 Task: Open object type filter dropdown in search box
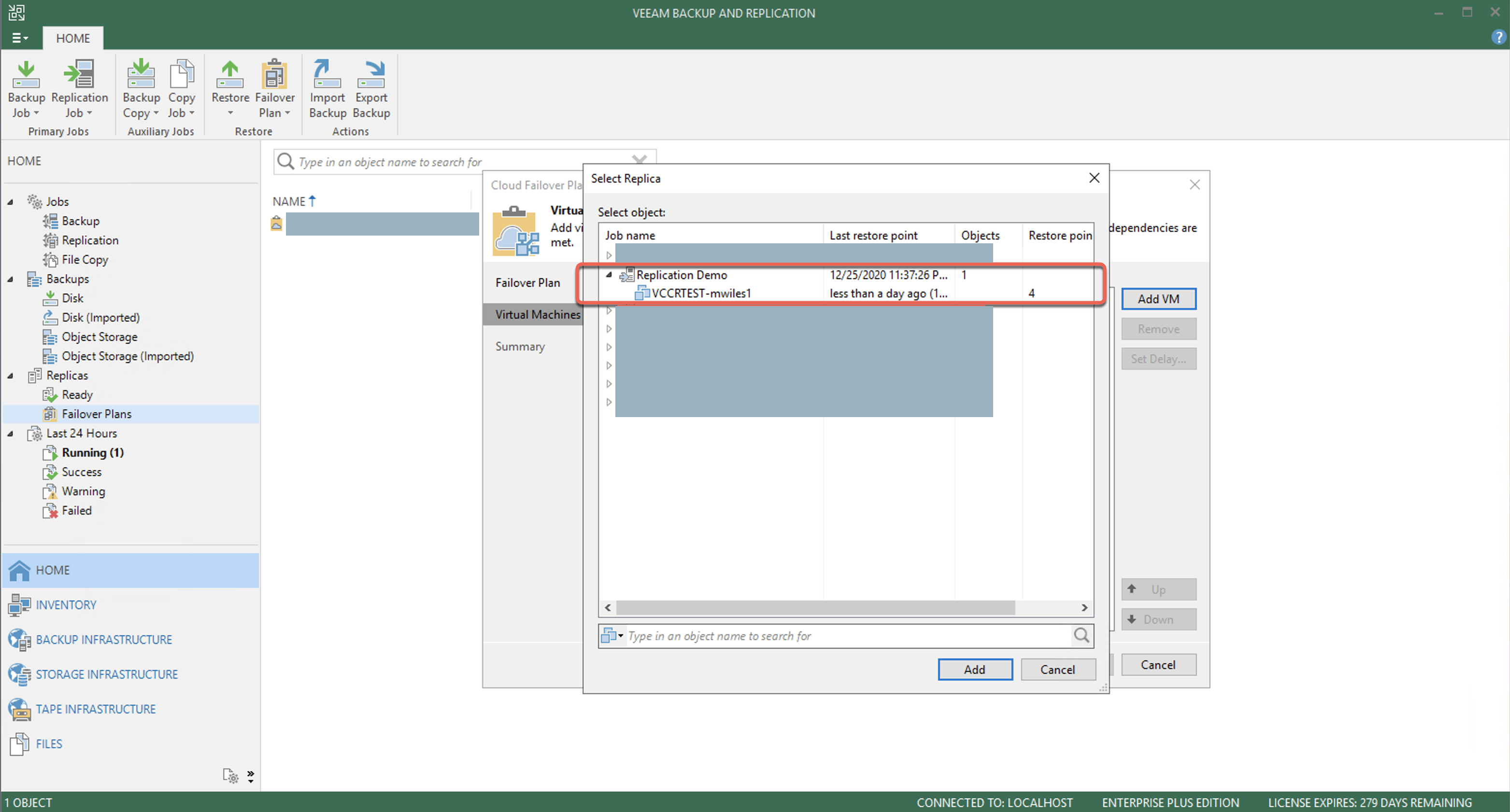(613, 635)
